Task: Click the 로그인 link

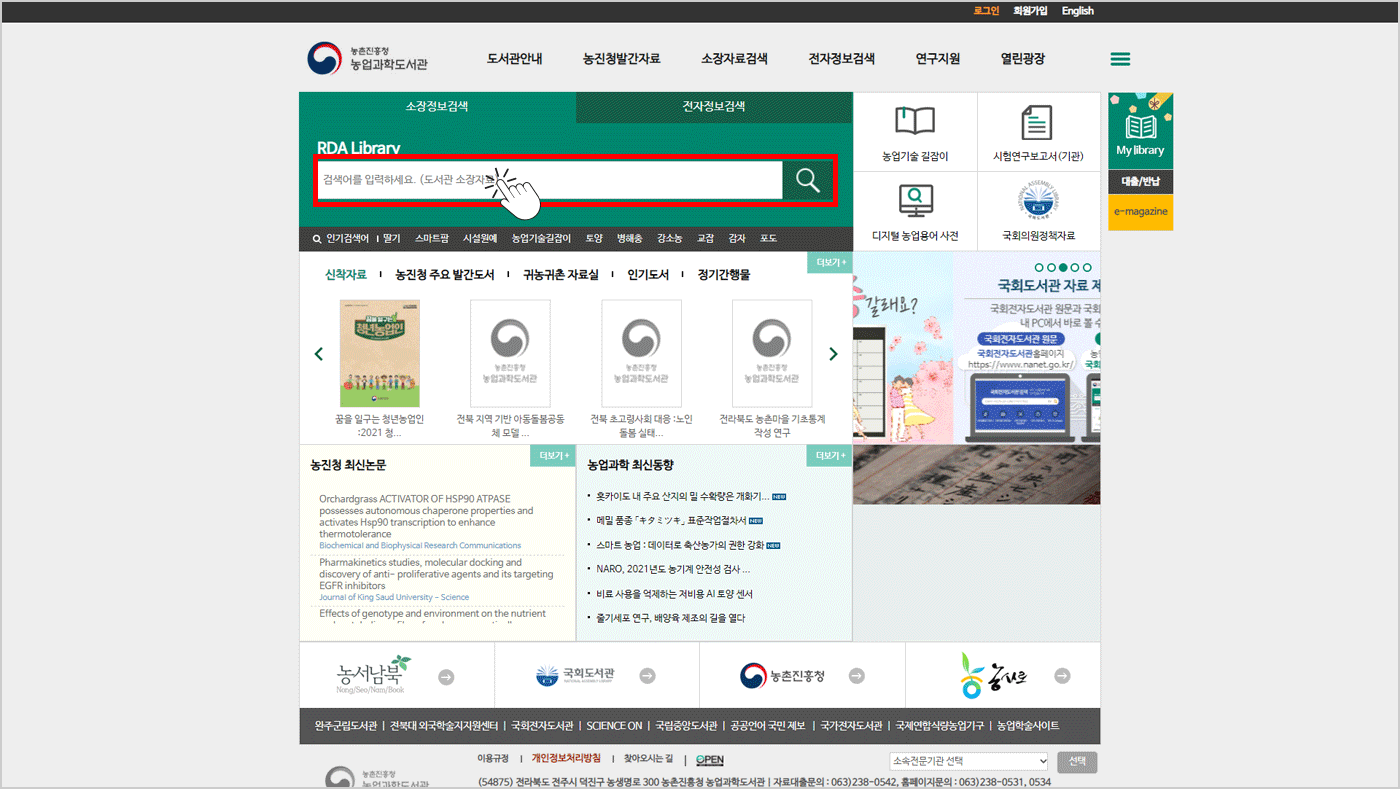Action: click(x=985, y=10)
